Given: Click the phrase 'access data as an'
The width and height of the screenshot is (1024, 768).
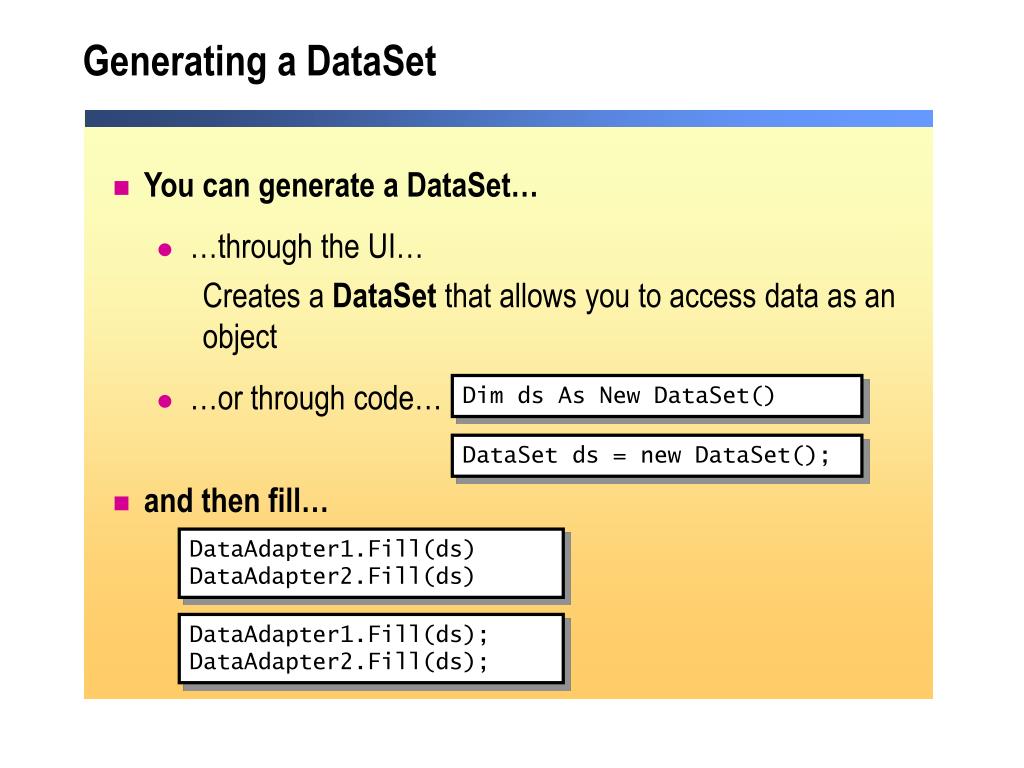Looking at the screenshot, I should click(782, 296).
